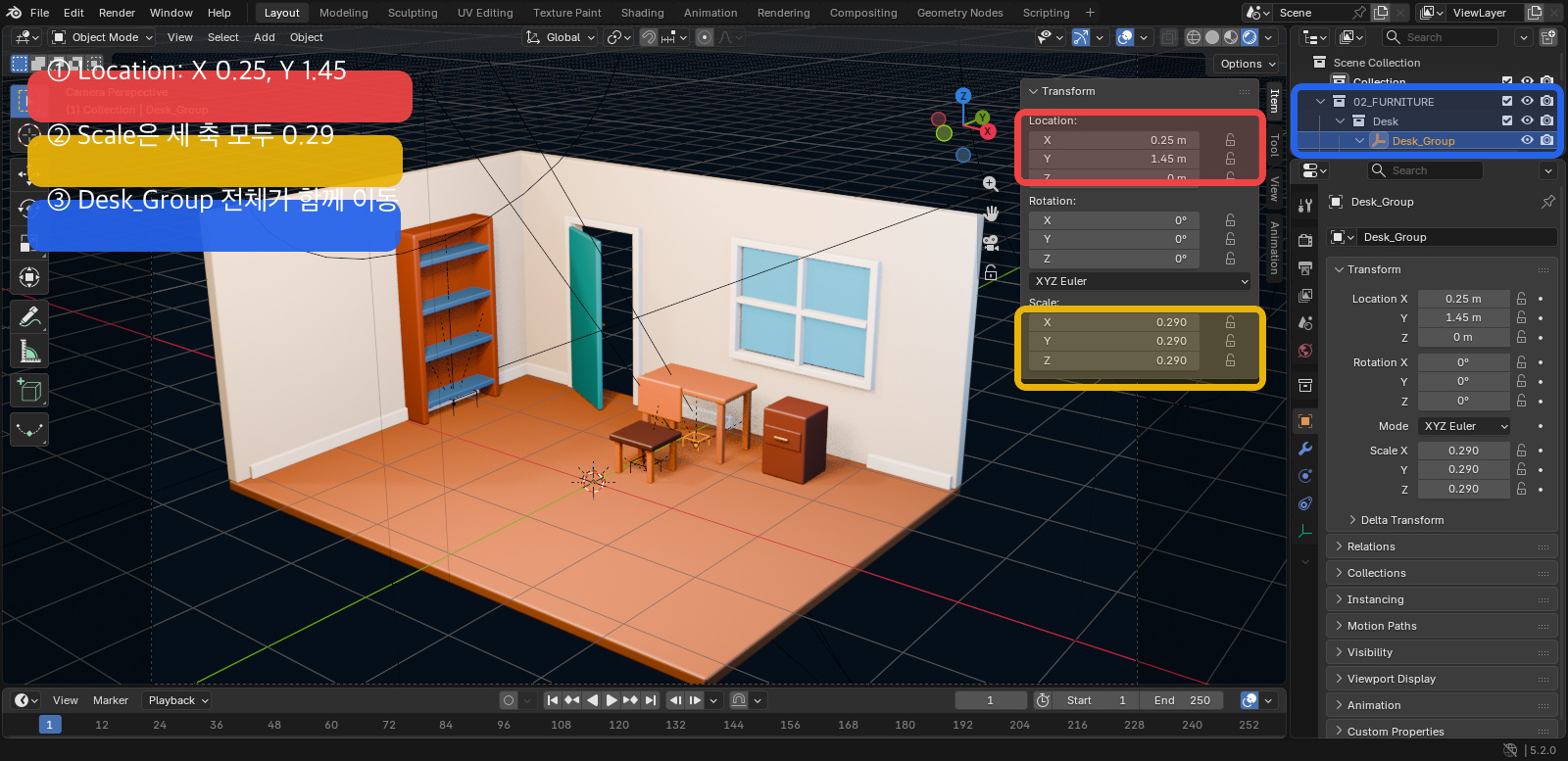Disable 02_FURNITURE render camera icon
Screen dimensions: 1568x761
1546,102
